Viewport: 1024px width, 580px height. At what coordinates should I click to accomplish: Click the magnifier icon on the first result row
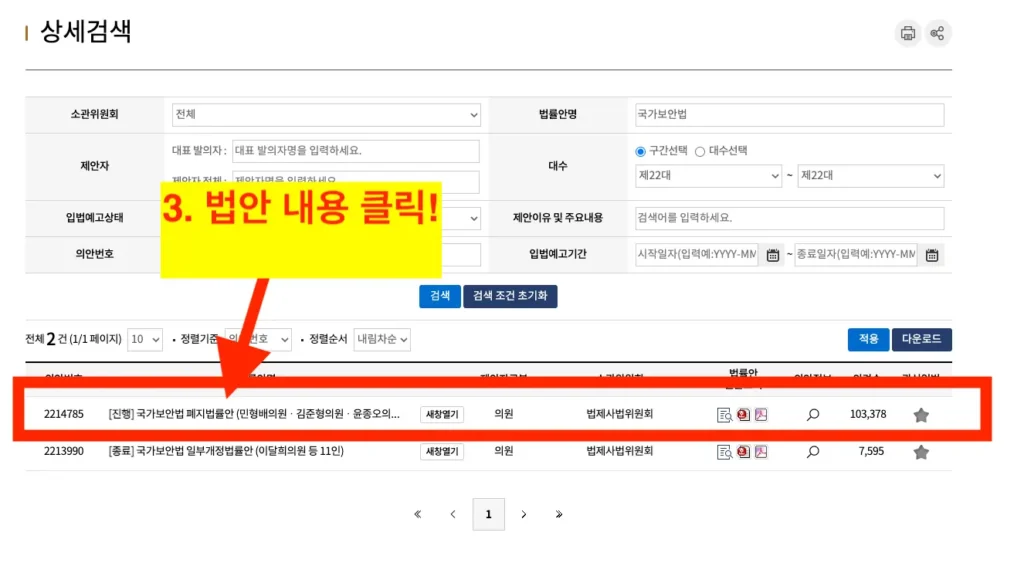coord(811,414)
